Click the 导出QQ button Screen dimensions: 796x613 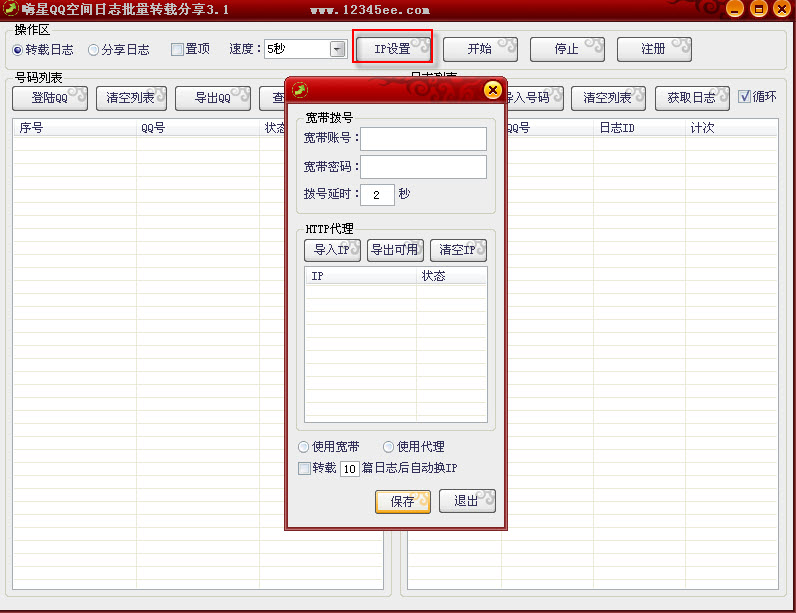213,97
